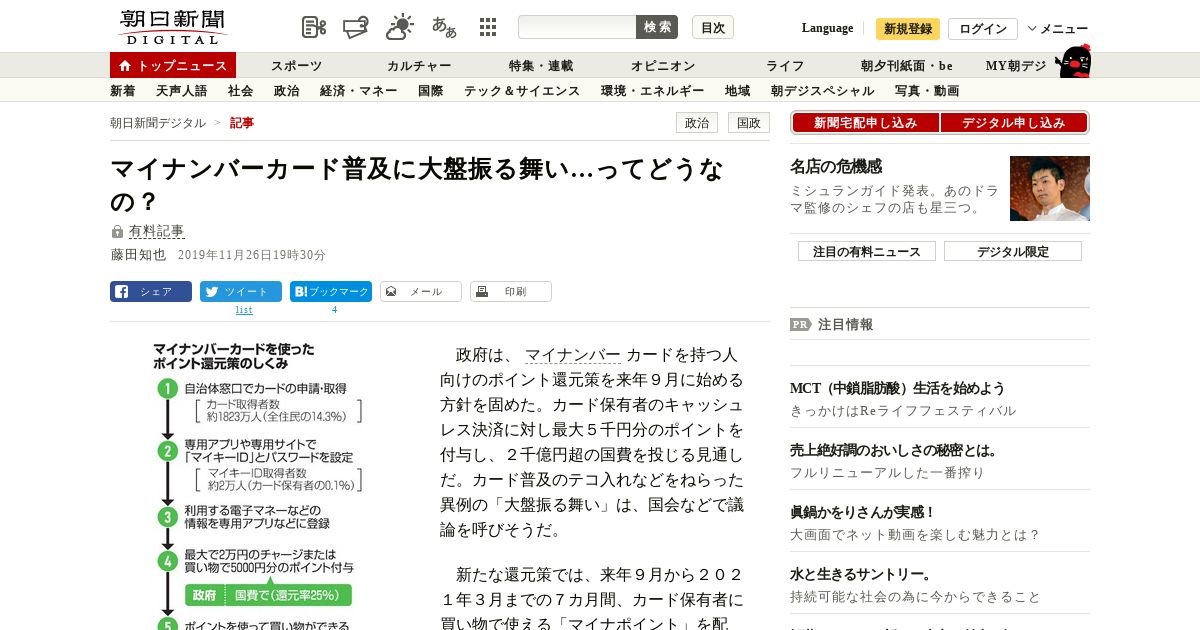Image resolution: width=1200 pixels, height=630 pixels.
Task: Open the オピニオン tab
Action: click(663, 66)
